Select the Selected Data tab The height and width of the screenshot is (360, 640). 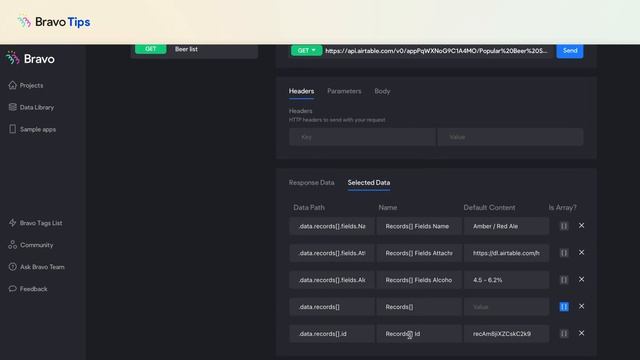[x=369, y=182]
